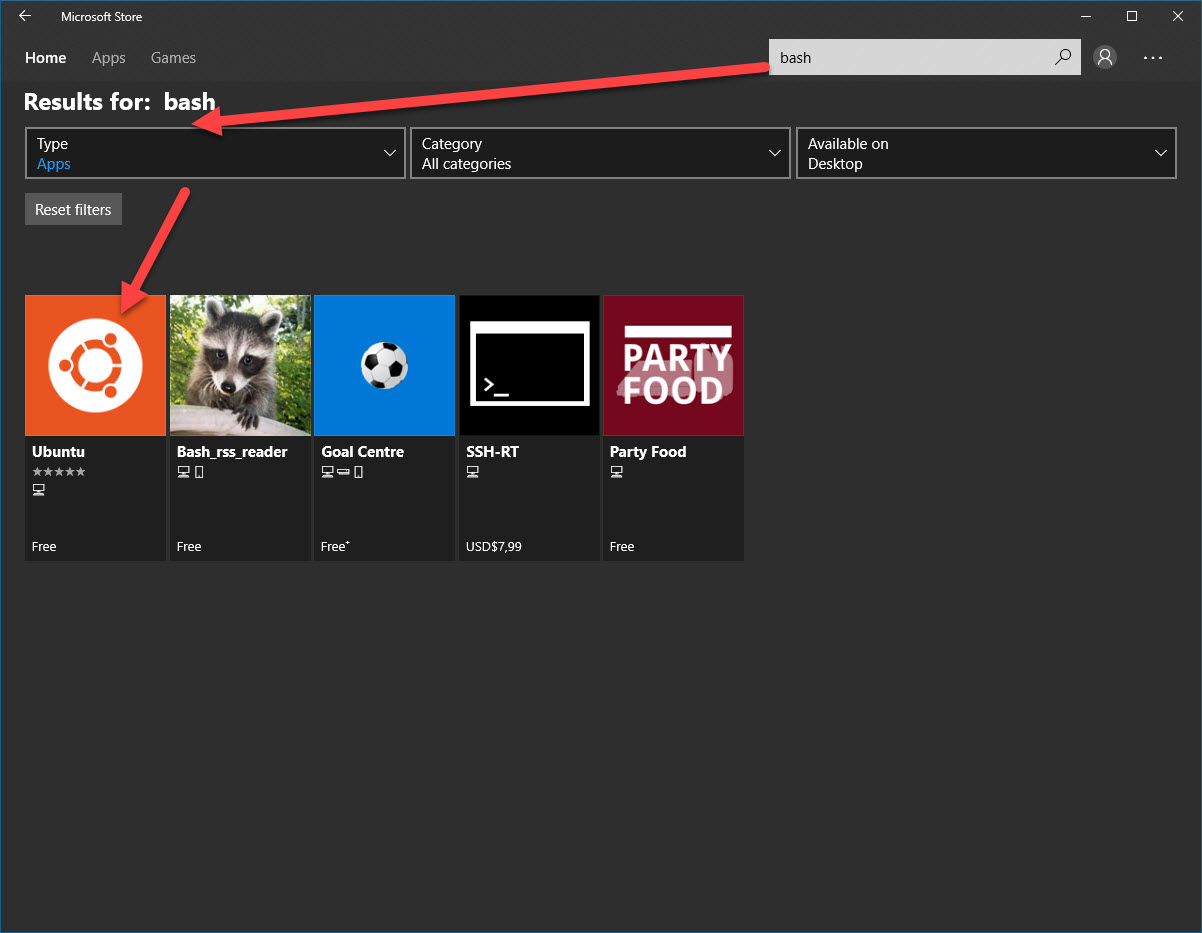Click the back arrow in title bar

25,16
